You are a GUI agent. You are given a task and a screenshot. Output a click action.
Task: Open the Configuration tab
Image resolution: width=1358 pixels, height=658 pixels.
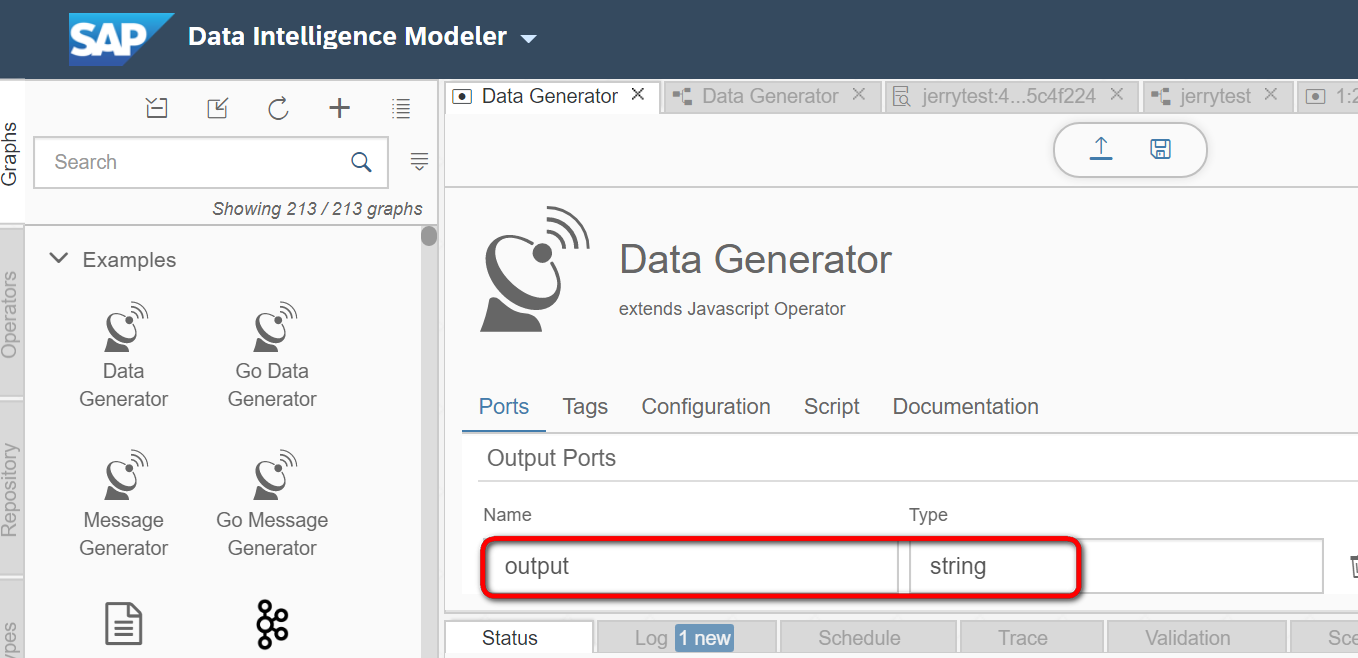coord(706,407)
